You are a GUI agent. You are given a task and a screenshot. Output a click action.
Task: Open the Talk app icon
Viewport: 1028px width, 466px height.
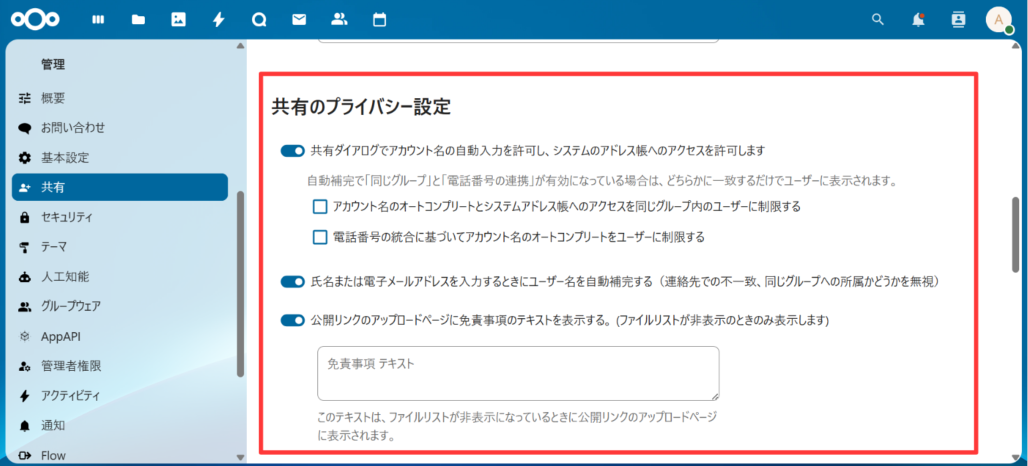(x=258, y=19)
